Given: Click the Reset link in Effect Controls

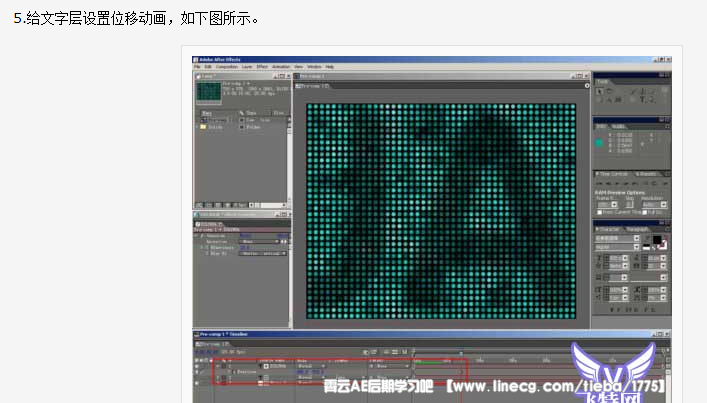Looking at the screenshot, I should (245, 236).
